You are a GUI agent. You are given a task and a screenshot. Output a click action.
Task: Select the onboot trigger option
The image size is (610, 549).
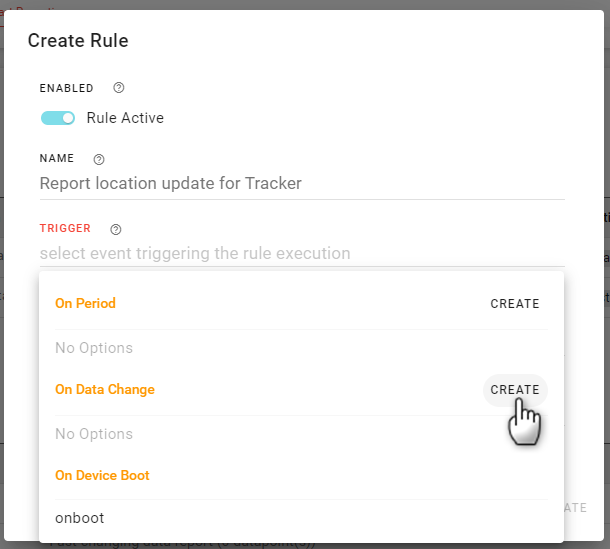(x=80, y=518)
